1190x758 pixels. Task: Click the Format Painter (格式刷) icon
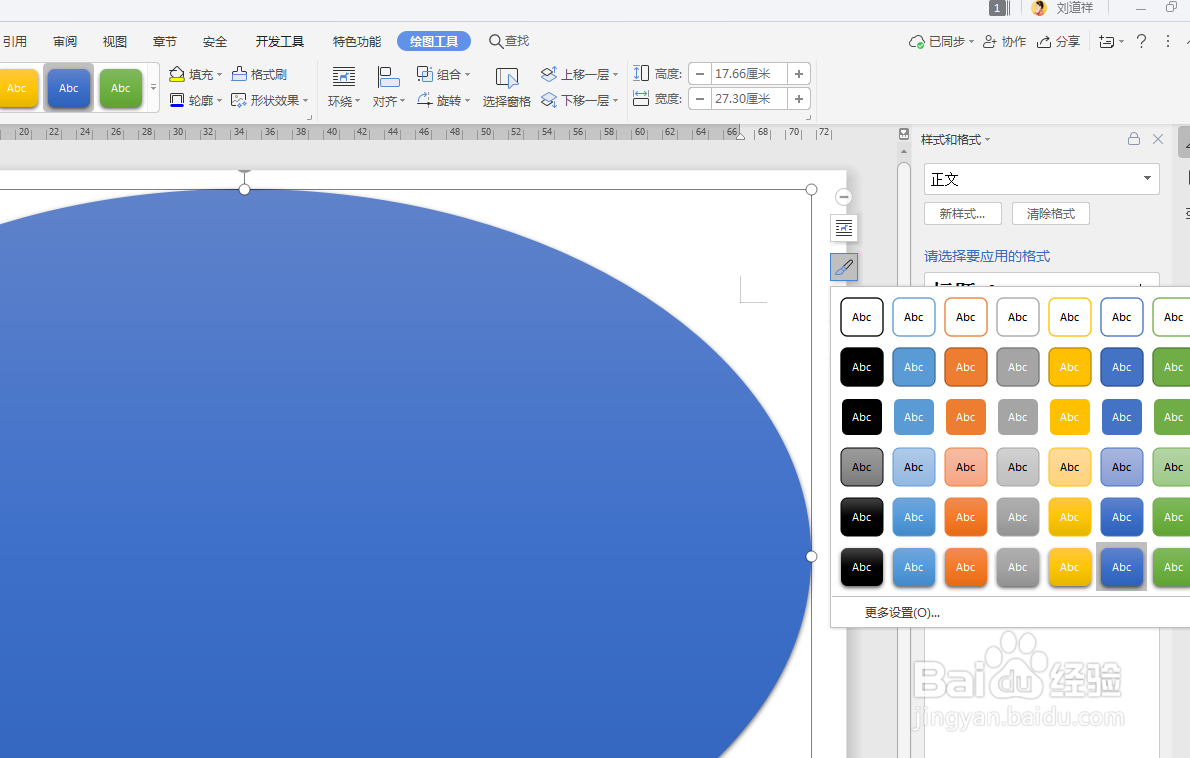tap(239, 74)
